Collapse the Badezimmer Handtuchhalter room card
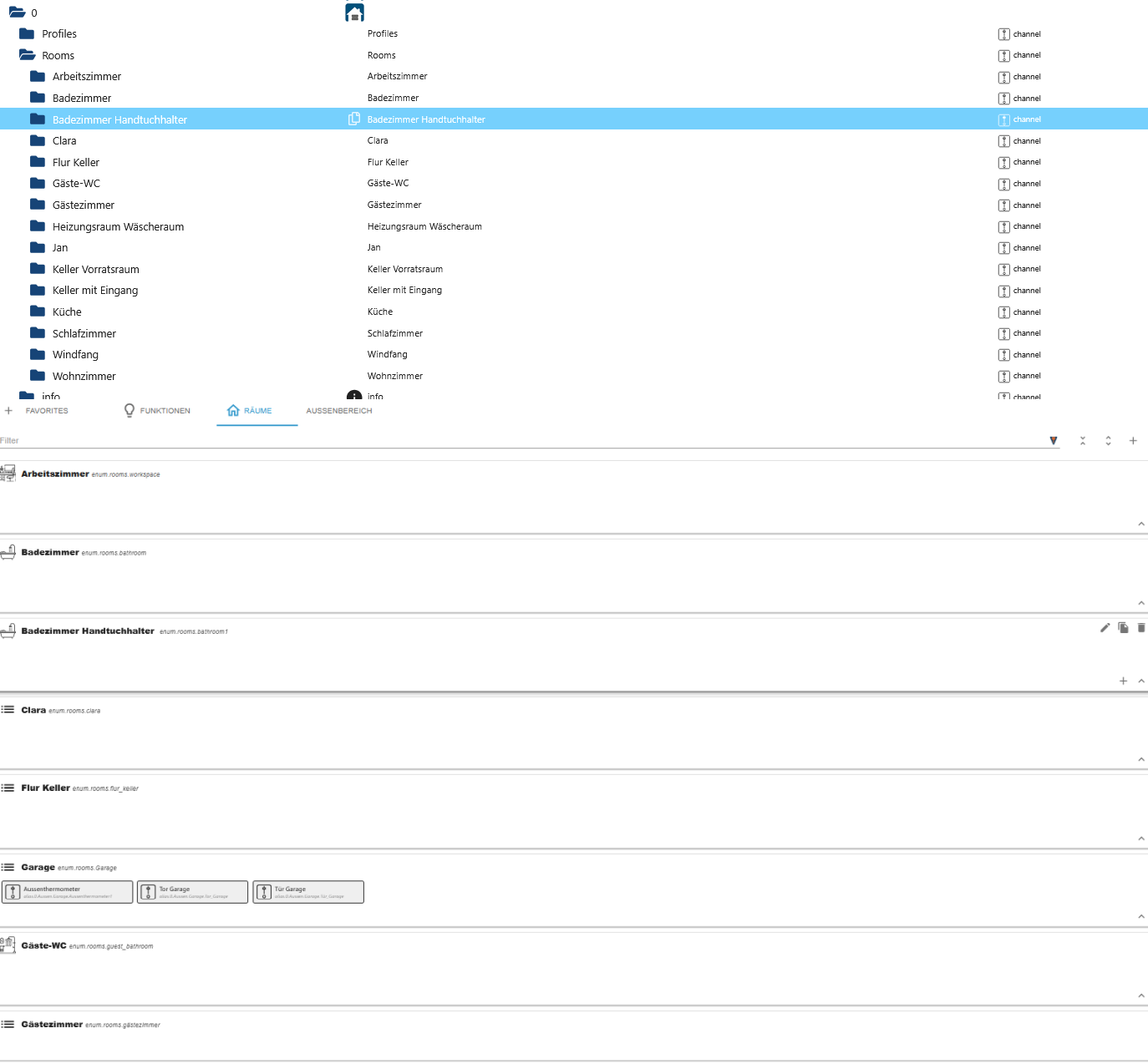 tap(1141, 681)
